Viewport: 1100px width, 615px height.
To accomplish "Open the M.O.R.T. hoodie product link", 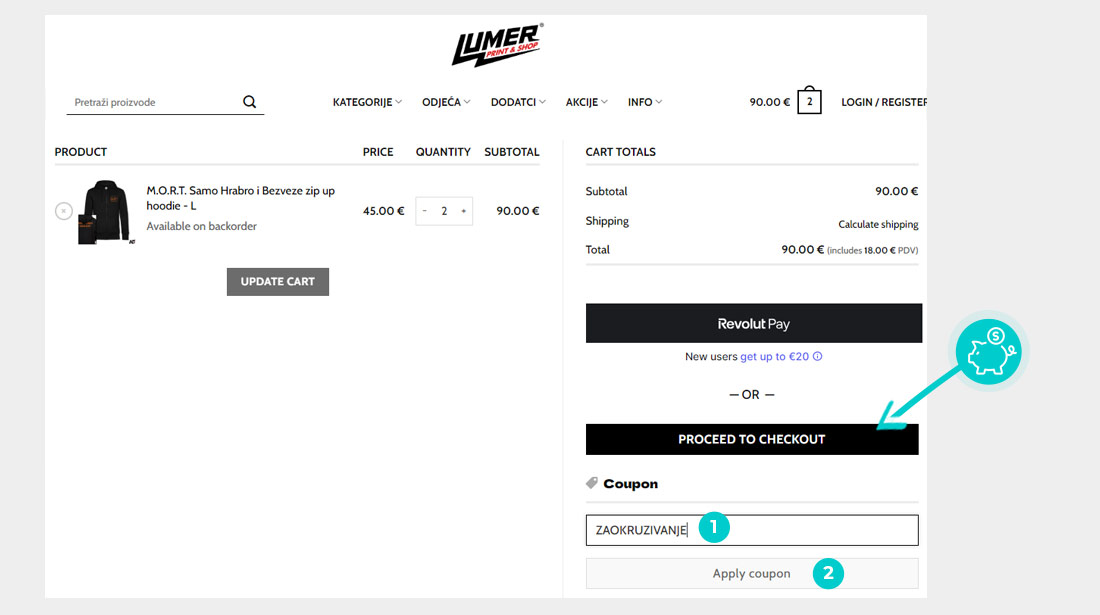I will click(x=241, y=198).
